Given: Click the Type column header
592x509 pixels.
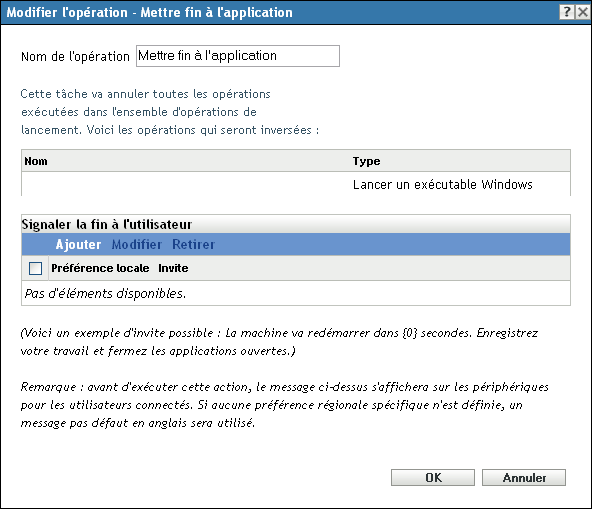Looking at the screenshot, I should pyautogui.click(x=366, y=161).
